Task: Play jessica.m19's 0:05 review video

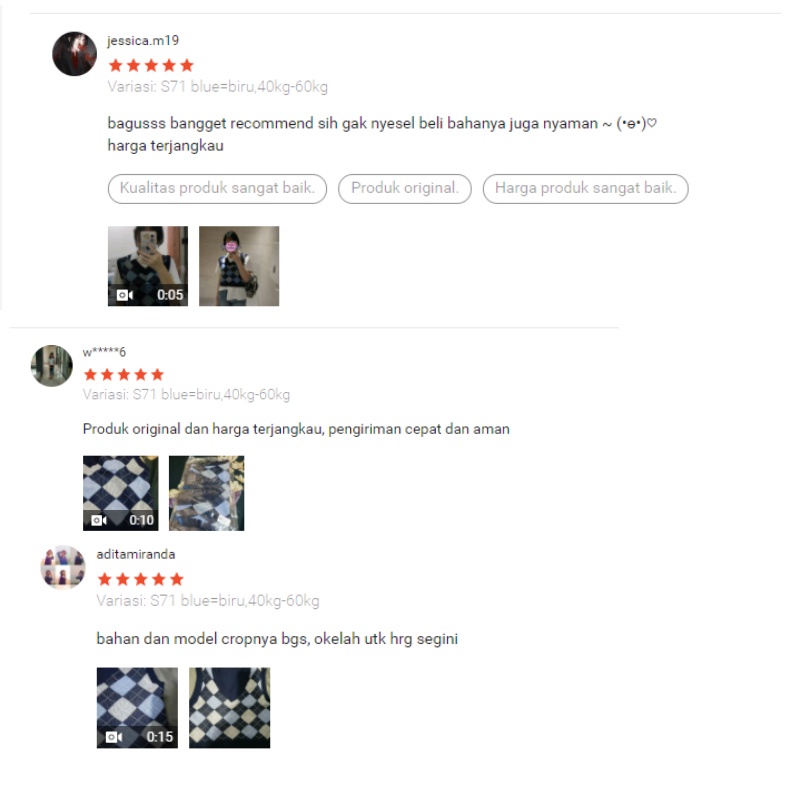Action: [147, 266]
